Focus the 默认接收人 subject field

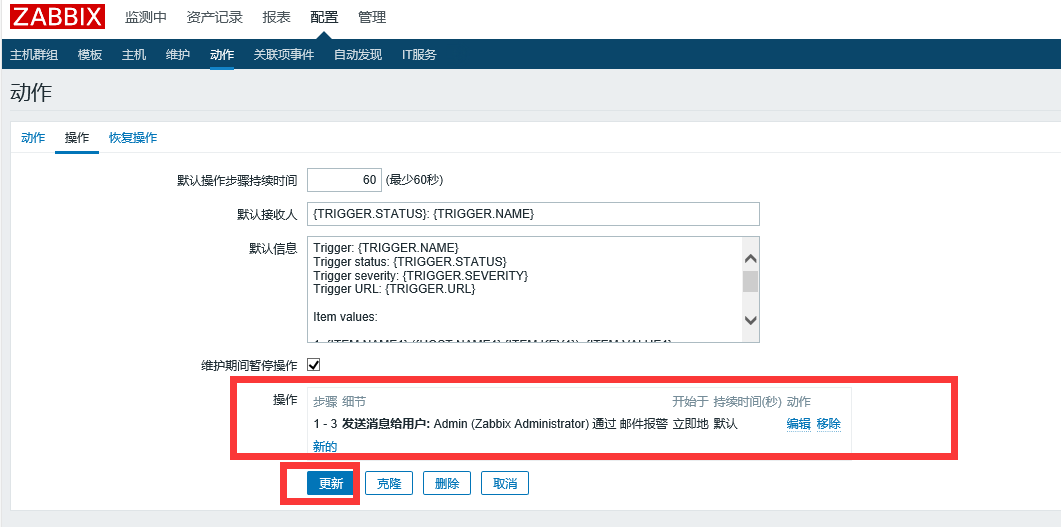pyautogui.click(x=533, y=214)
